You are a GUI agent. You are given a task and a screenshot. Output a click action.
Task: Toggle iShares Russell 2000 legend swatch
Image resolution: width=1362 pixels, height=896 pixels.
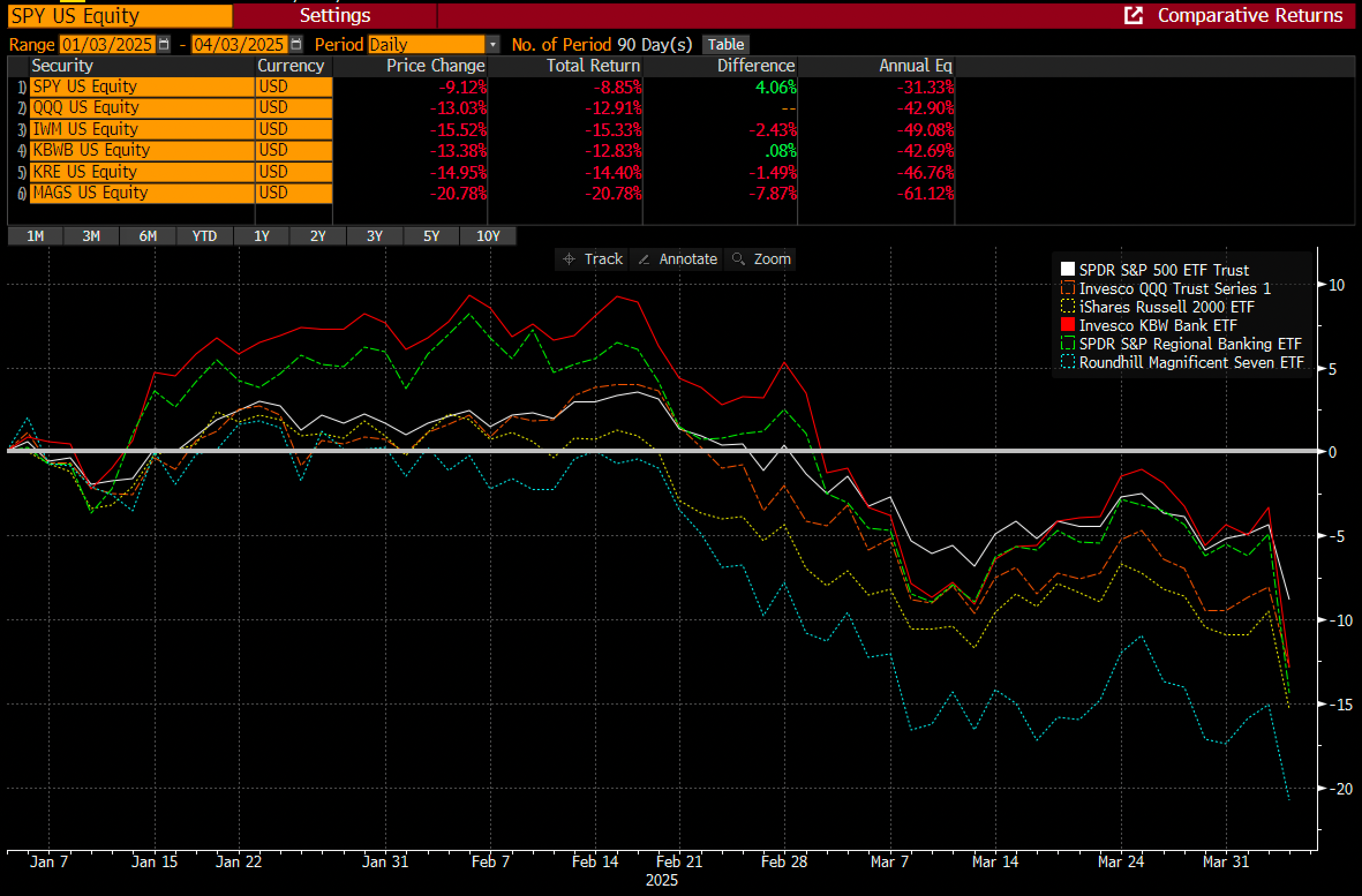[x=1067, y=306]
